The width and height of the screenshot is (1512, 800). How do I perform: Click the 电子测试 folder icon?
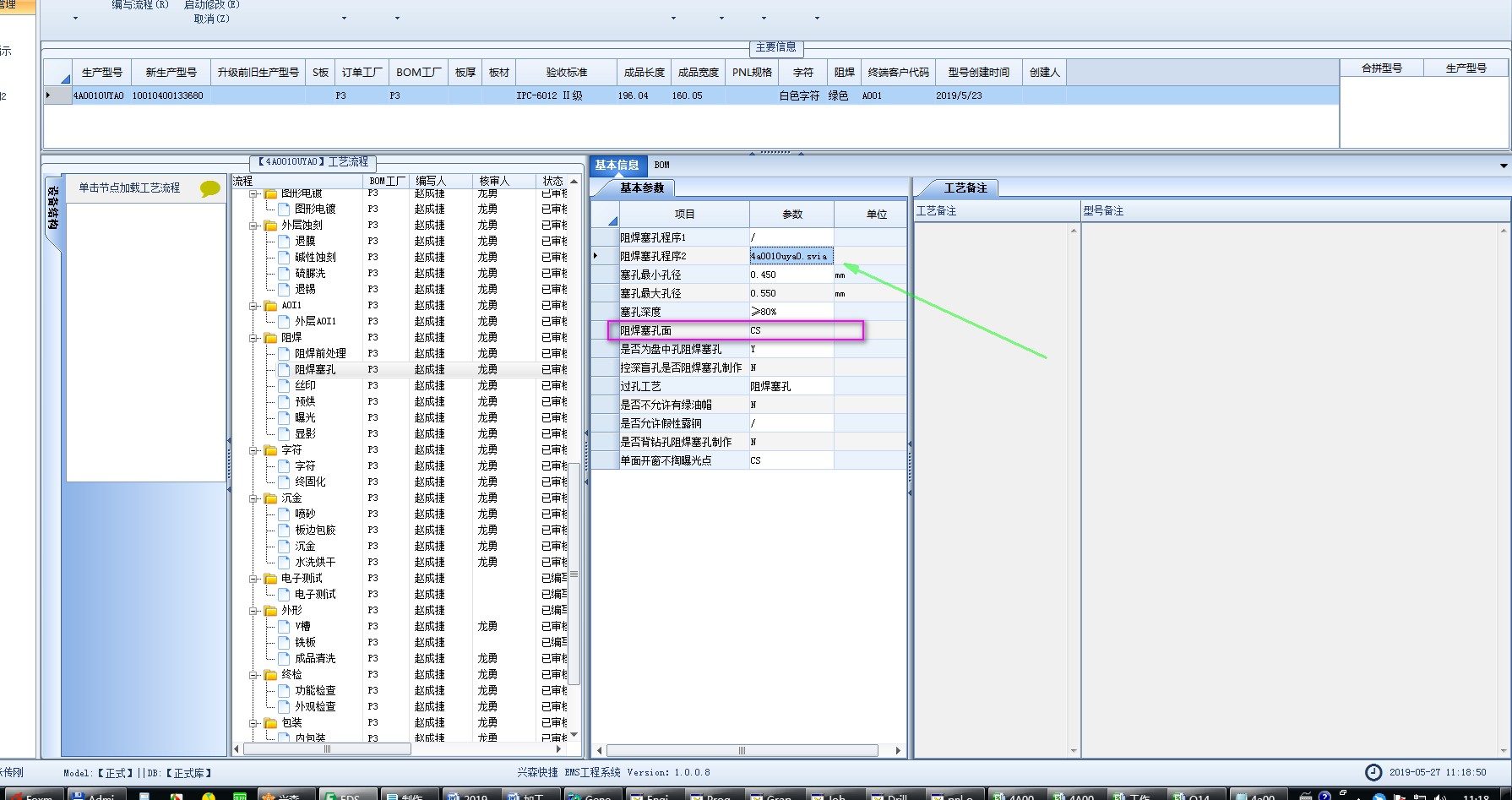click(270, 578)
